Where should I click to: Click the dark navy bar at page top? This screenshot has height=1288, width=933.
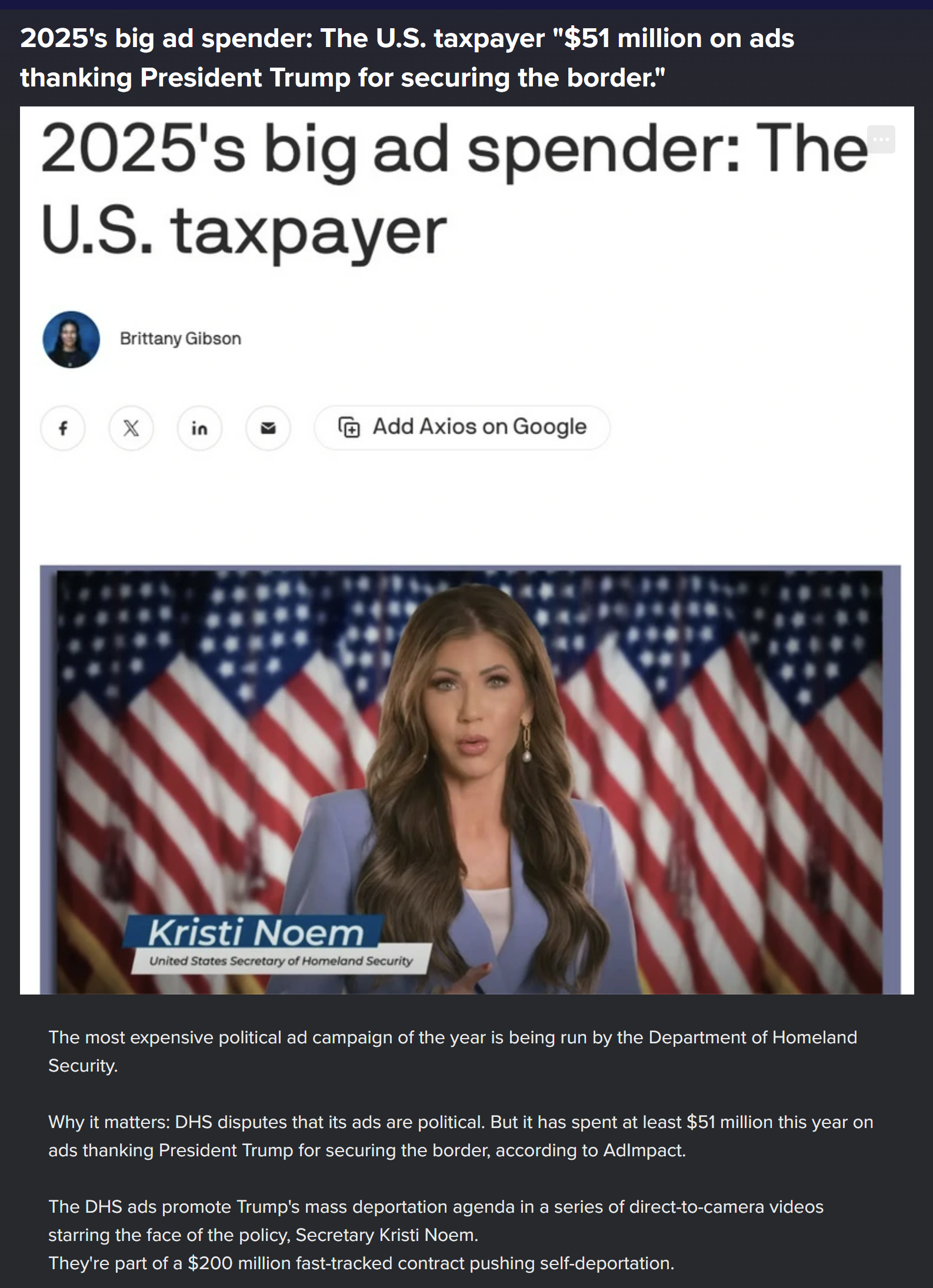tap(467, 4)
